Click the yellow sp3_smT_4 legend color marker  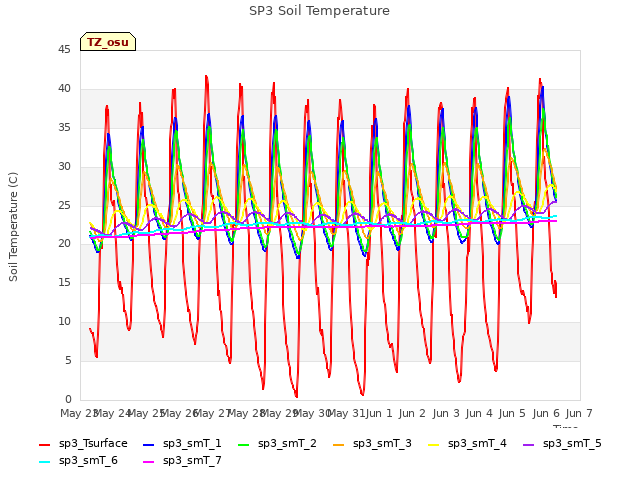(x=433, y=444)
